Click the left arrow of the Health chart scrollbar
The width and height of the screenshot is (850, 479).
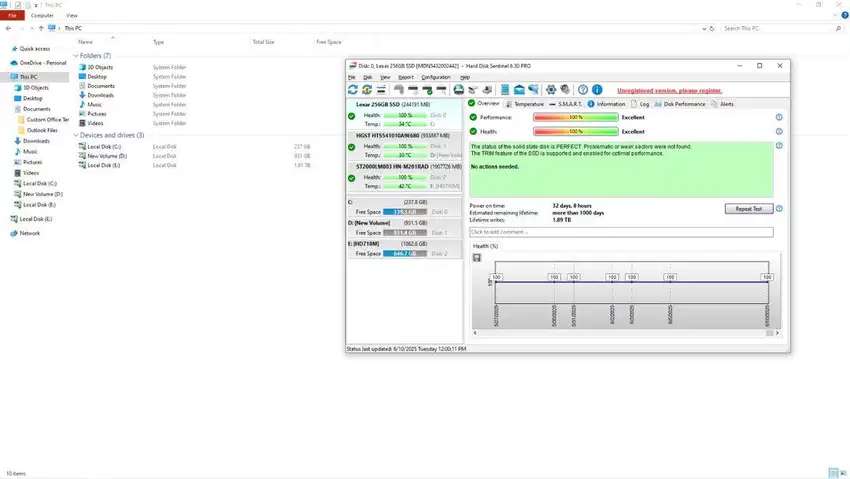click(x=475, y=333)
